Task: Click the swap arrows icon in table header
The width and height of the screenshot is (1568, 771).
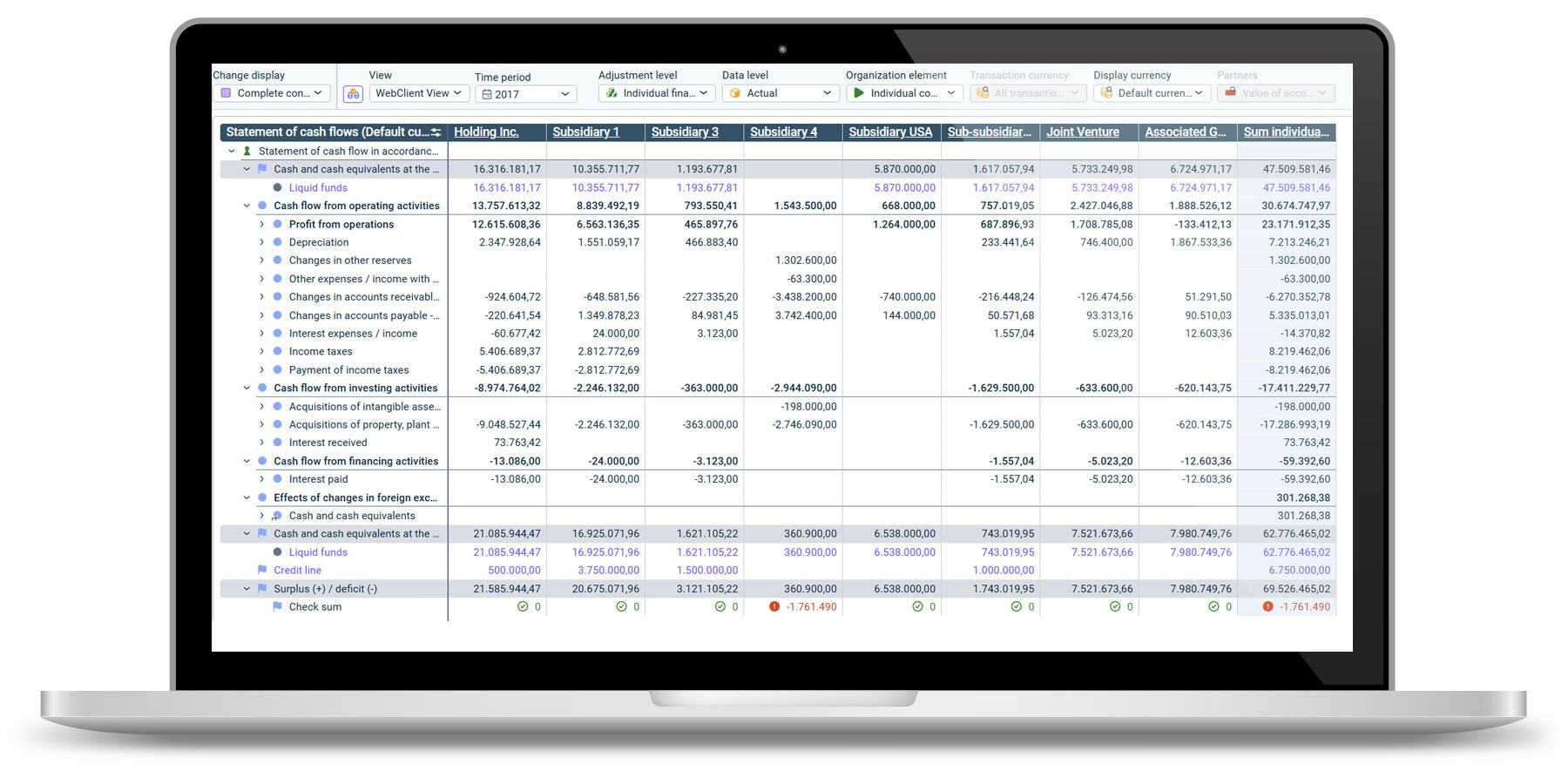Action: [x=436, y=132]
